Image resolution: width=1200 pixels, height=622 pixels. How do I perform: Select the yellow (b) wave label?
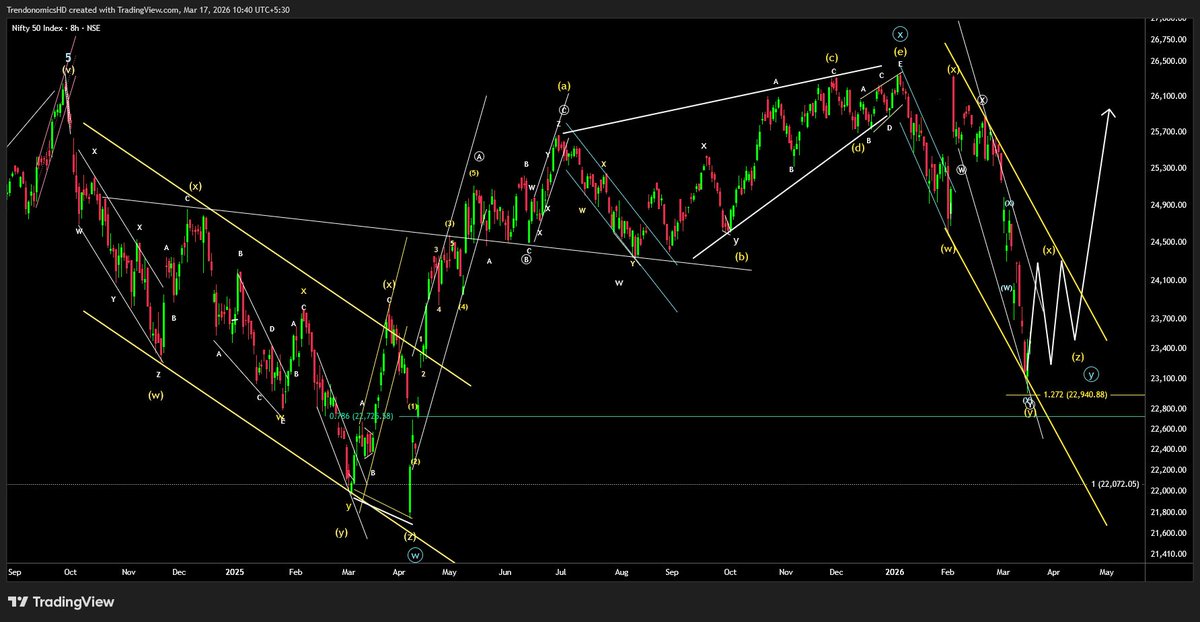point(742,256)
